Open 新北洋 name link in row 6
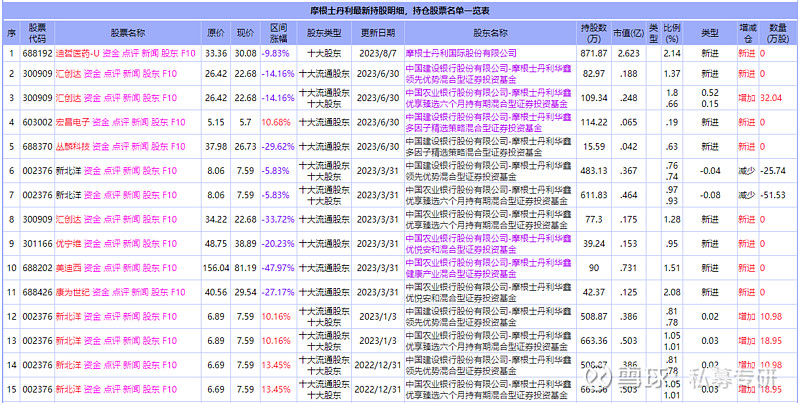This screenshot has width=800, height=403. point(68,170)
